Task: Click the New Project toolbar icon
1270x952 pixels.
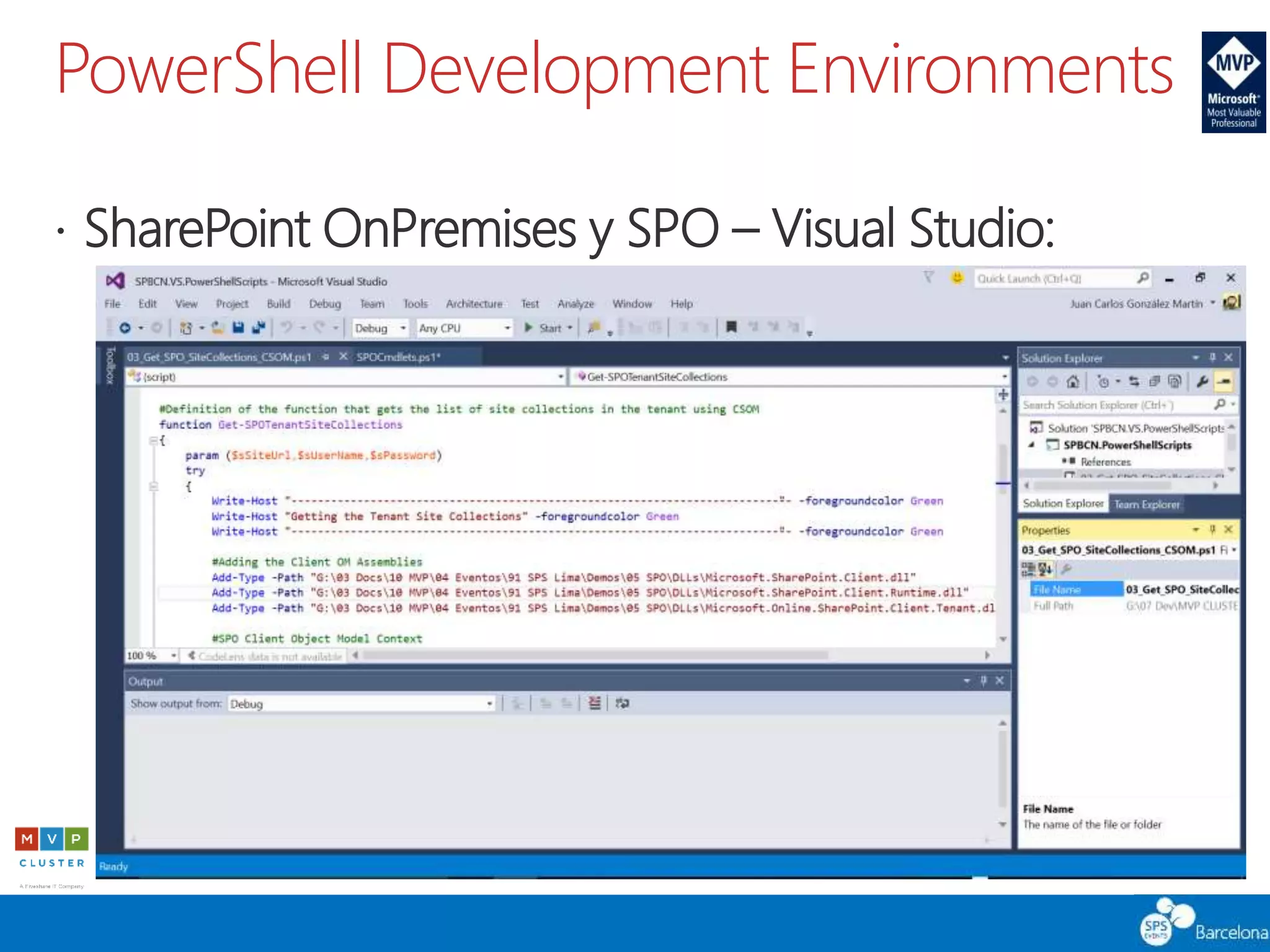Action: (x=185, y=328)
